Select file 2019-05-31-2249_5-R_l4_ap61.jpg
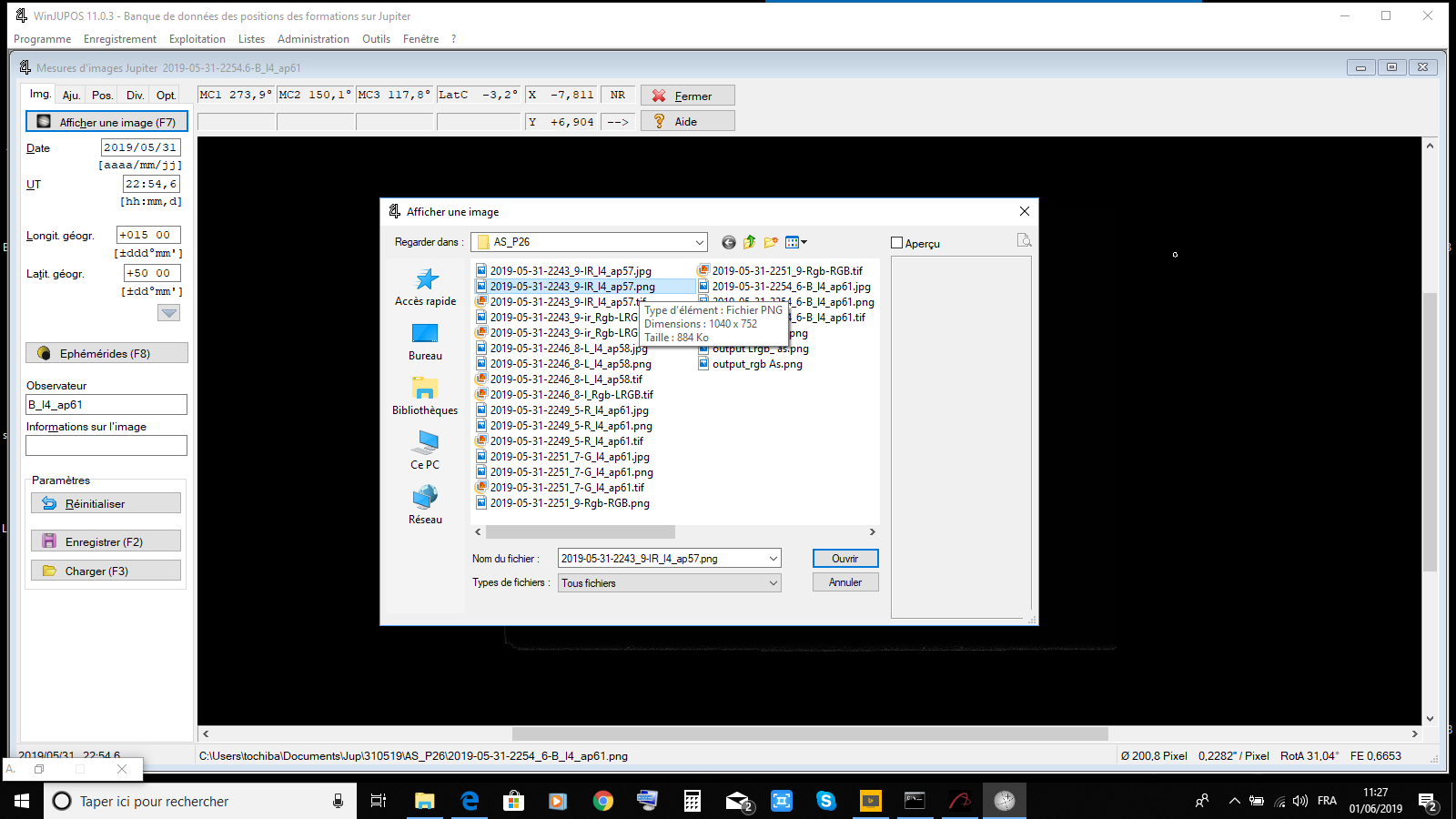The width and height of the screenshot is (1456, 819). click(x=563, y=410)
